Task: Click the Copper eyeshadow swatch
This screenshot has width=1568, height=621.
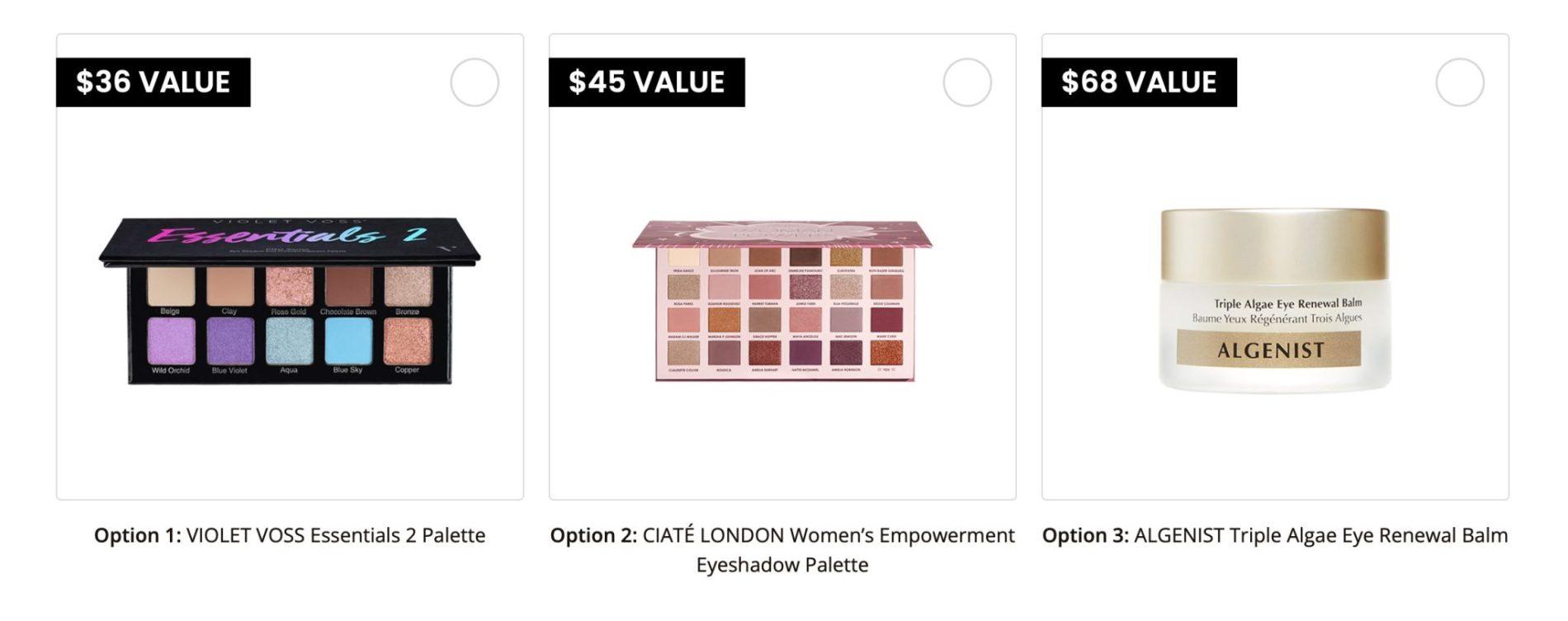Action: tap(407, 341)
